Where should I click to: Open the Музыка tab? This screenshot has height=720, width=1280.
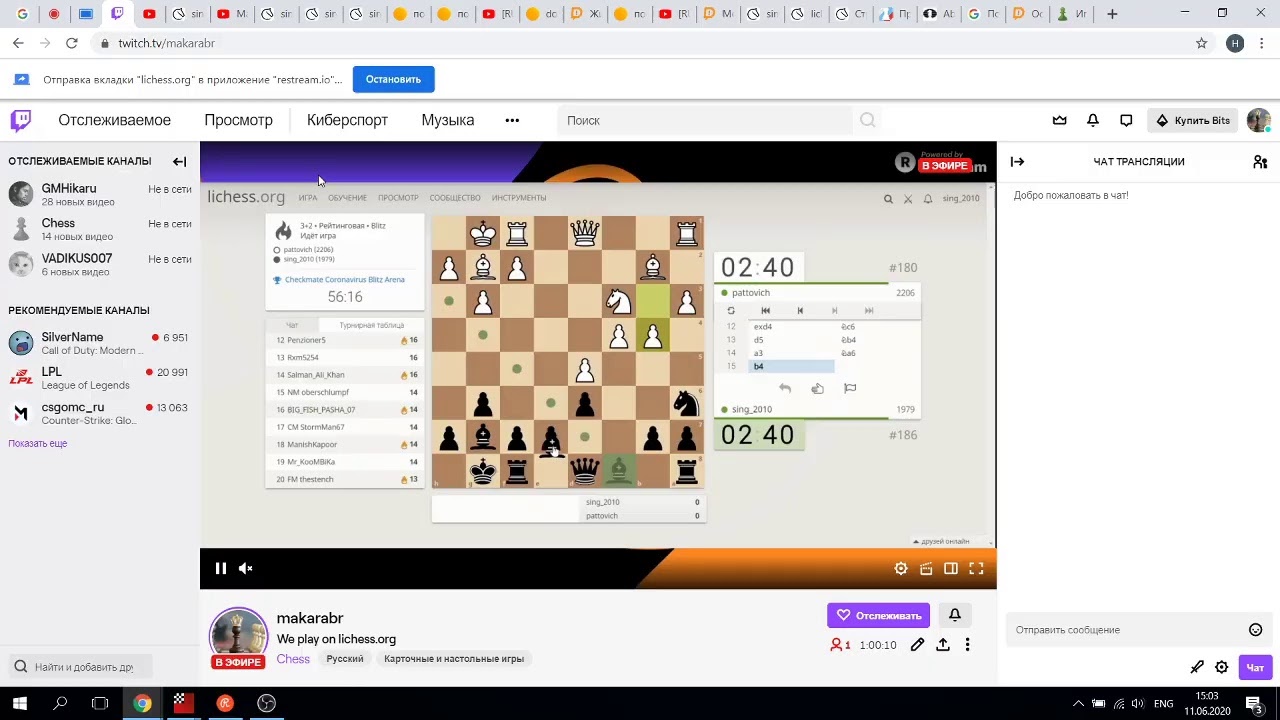coord(447,120)
